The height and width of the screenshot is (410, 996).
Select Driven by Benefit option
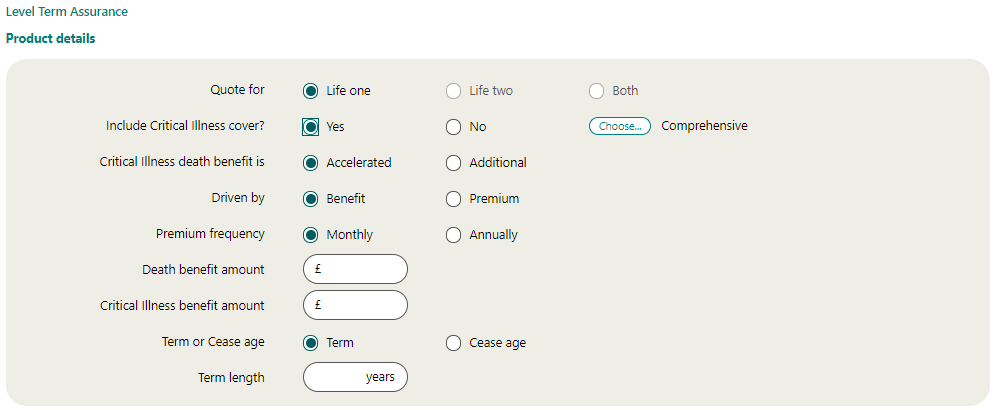[311, 199]
